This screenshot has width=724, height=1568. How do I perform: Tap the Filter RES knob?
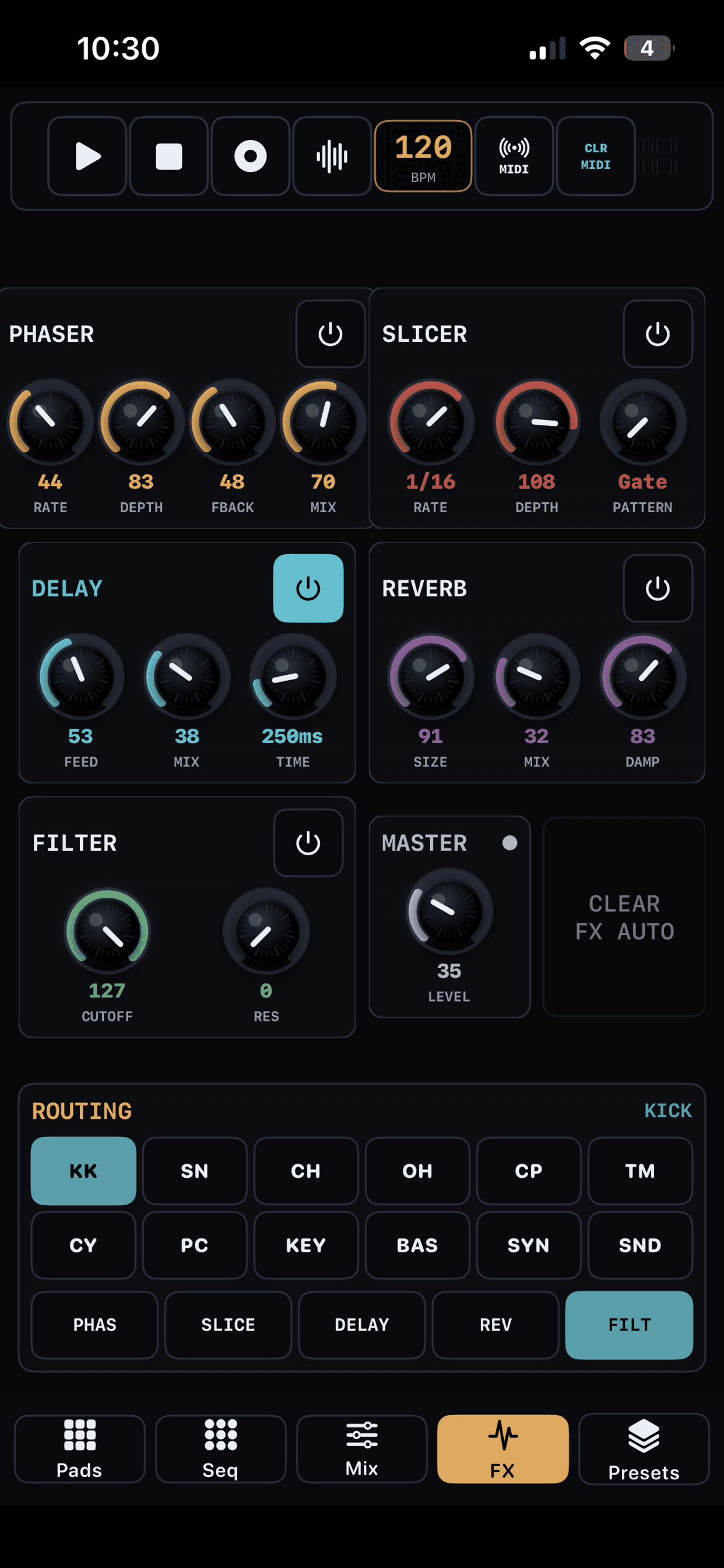click(266, 930)
